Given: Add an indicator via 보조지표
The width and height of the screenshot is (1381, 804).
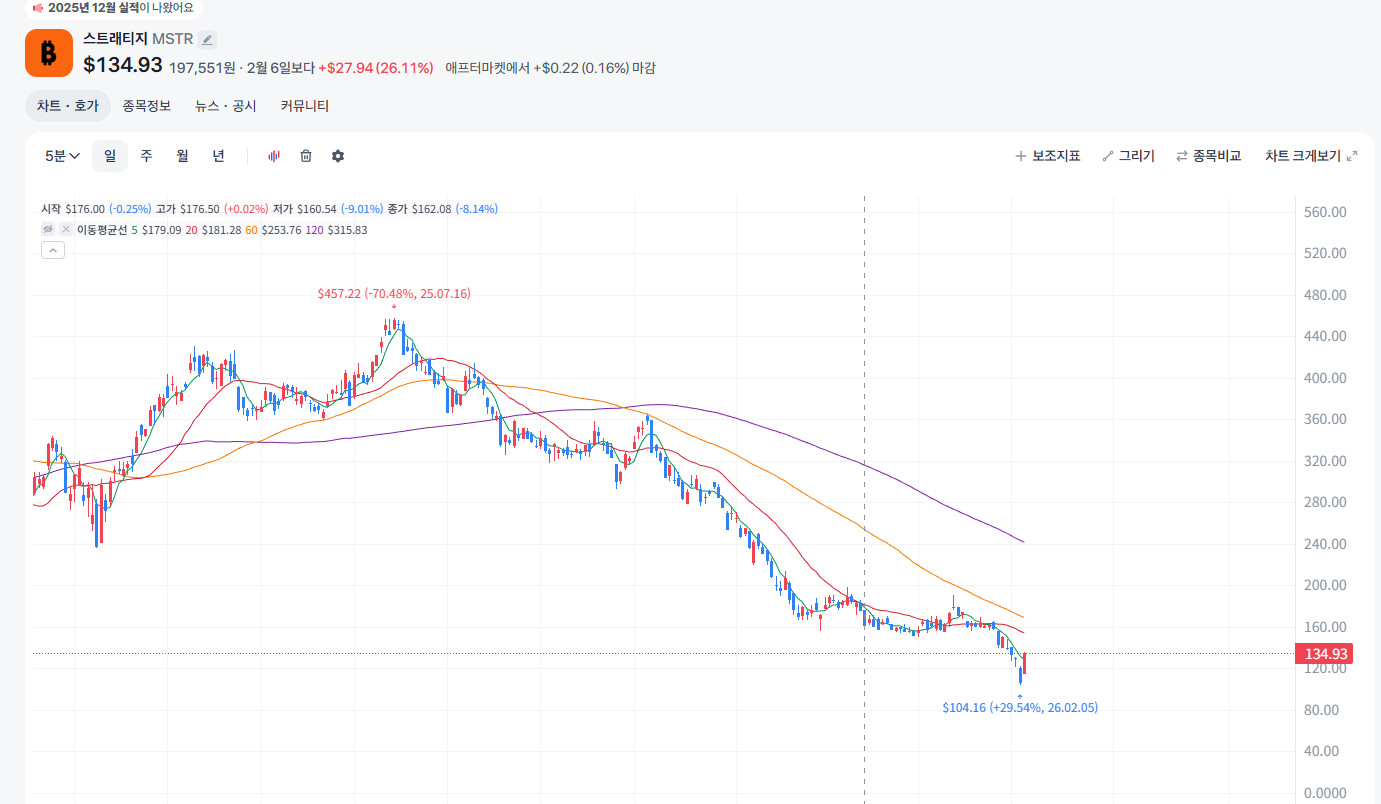Looking at the screenshot, I should point(1047,156).
